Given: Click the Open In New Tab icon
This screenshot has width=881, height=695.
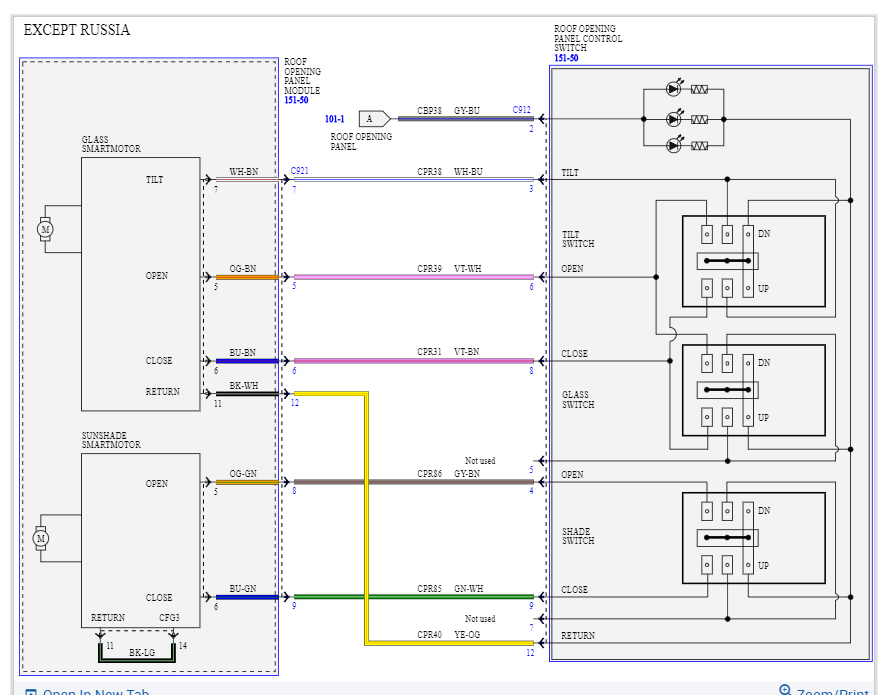Looking at the screenshot, I should coord(31,692).
